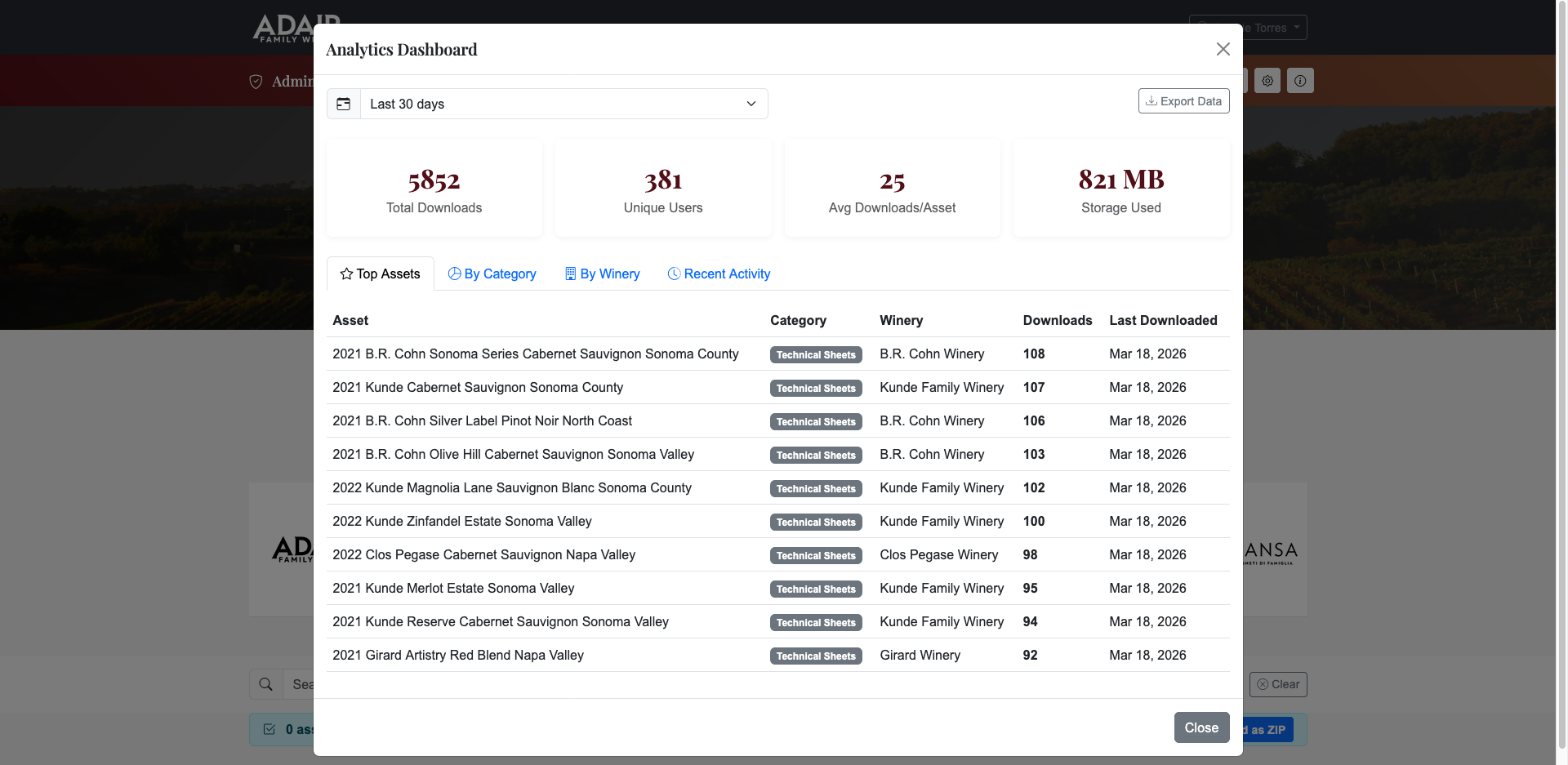Click the grid icon on By Winery tab
Image resolution: width=1568 pixels, height=765 pixels.
click(569, 274)
